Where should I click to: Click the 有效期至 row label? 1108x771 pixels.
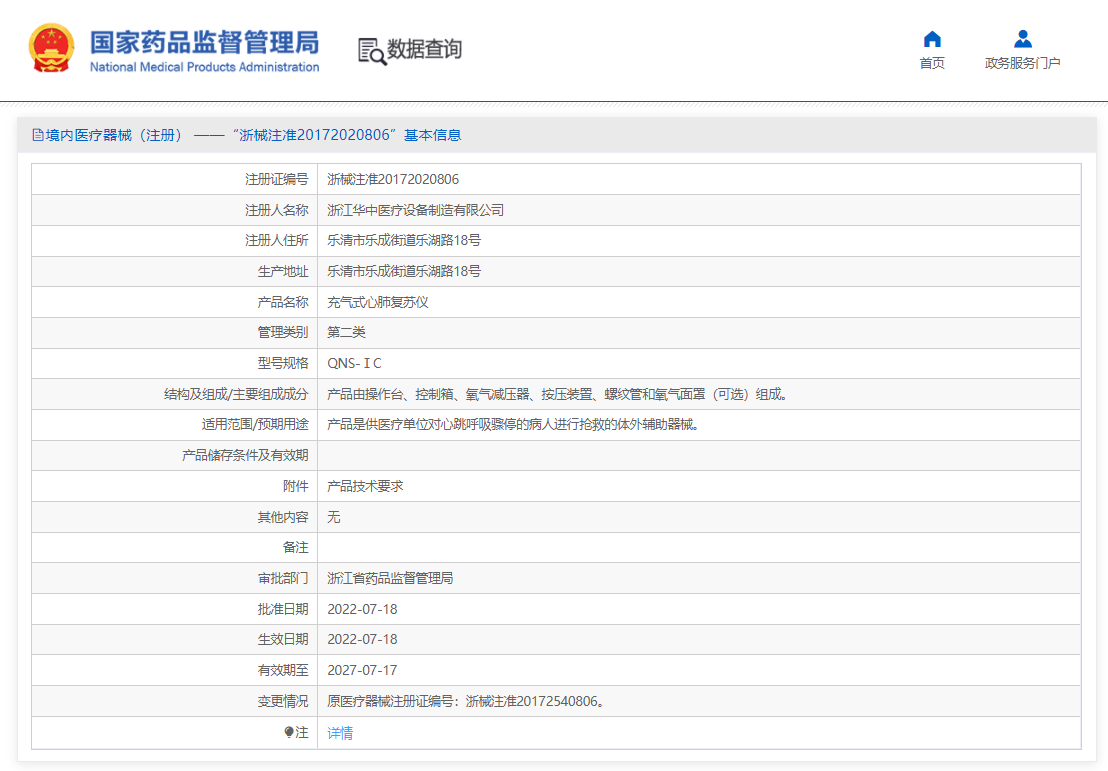point(283,671)
